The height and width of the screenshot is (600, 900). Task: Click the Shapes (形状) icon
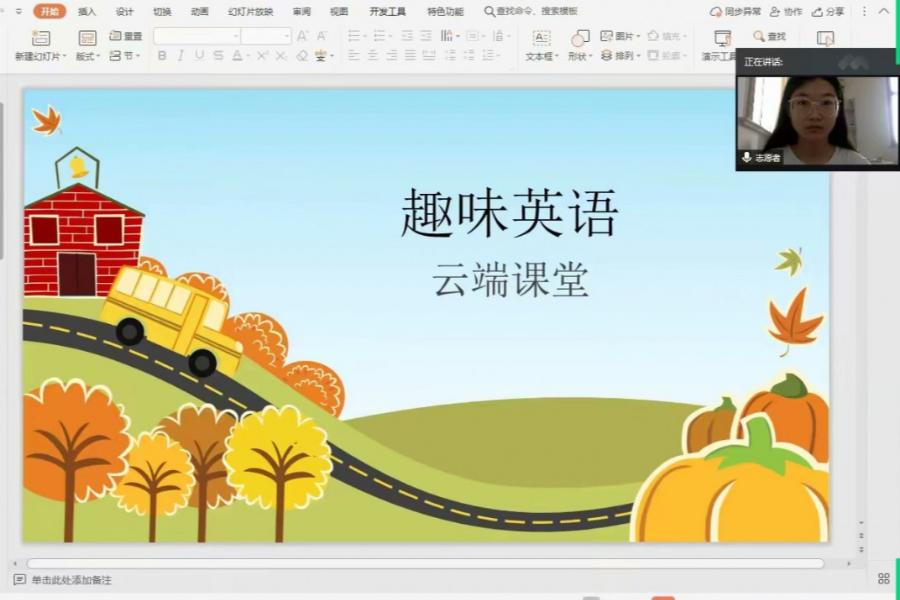580,38
